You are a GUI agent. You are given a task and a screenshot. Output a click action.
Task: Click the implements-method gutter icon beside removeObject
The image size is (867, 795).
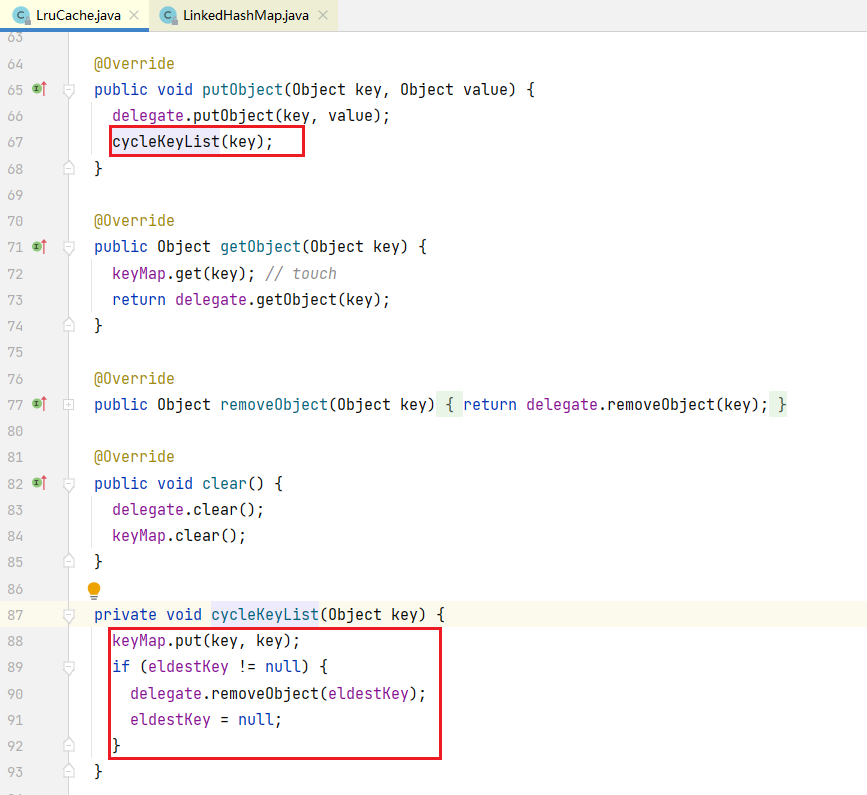coord(39,404)
